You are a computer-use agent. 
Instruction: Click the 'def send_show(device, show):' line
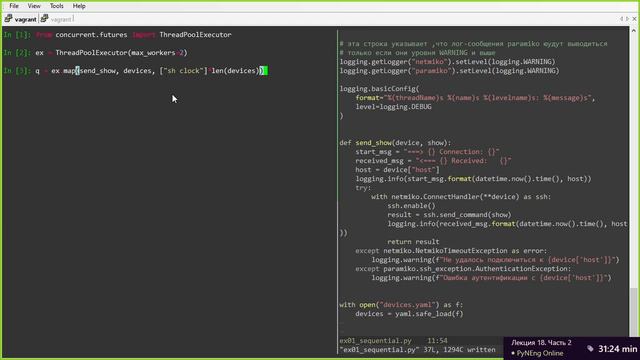[x=395, y=143]
